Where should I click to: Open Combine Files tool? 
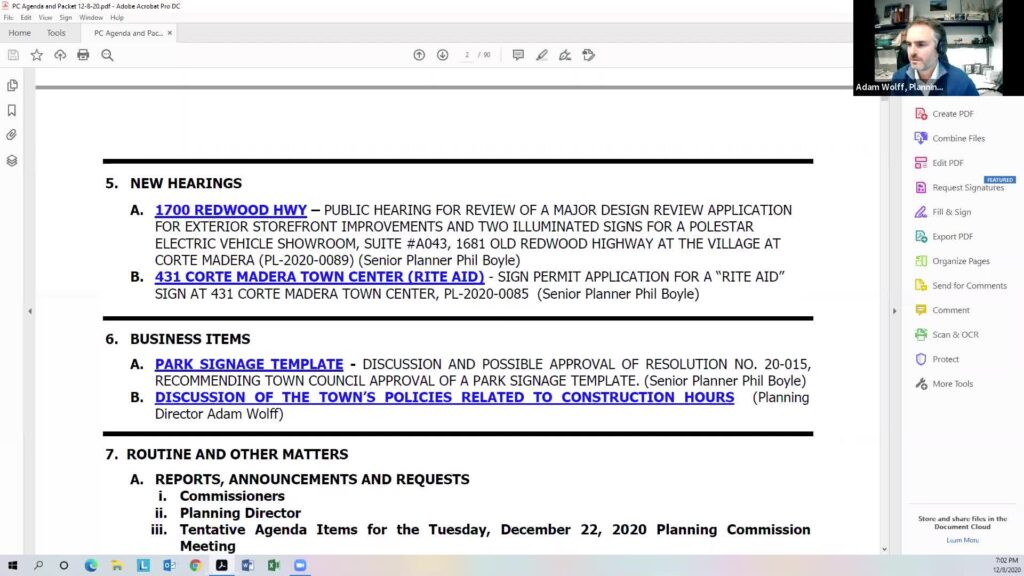950,138
